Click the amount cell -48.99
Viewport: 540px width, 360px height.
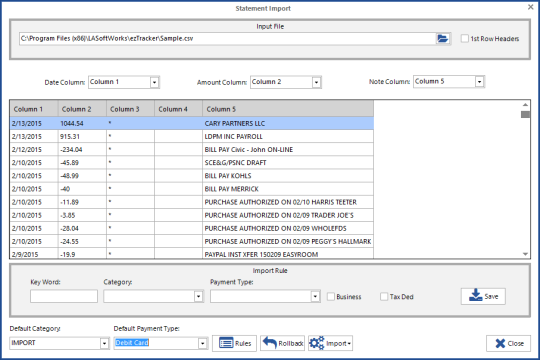pyautogui.click(x=82, y=176)
